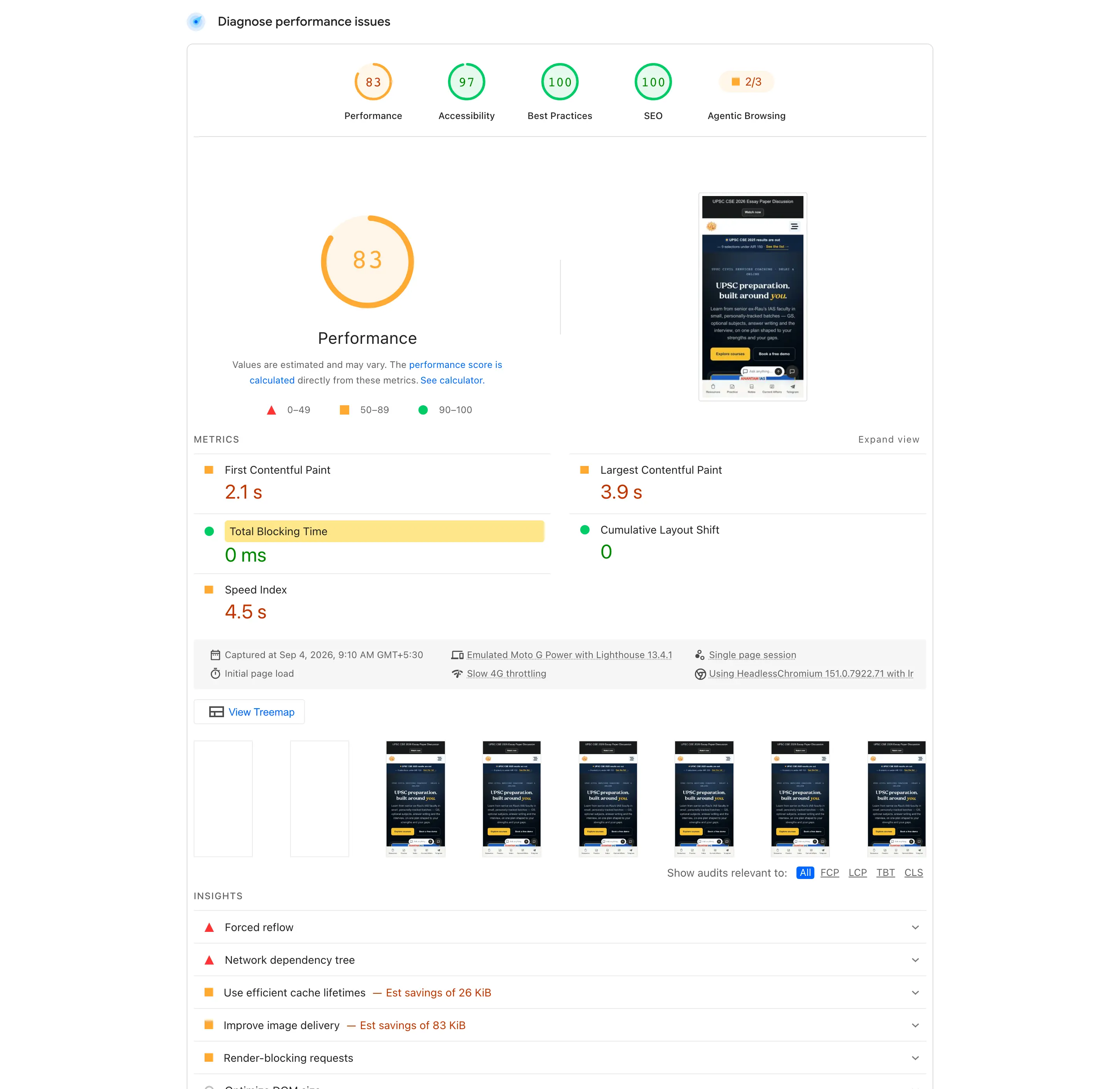This screenshot has width=1120, height=1089.
Task: Click the Largest Contentful Paint metric label
Action: 661,469
